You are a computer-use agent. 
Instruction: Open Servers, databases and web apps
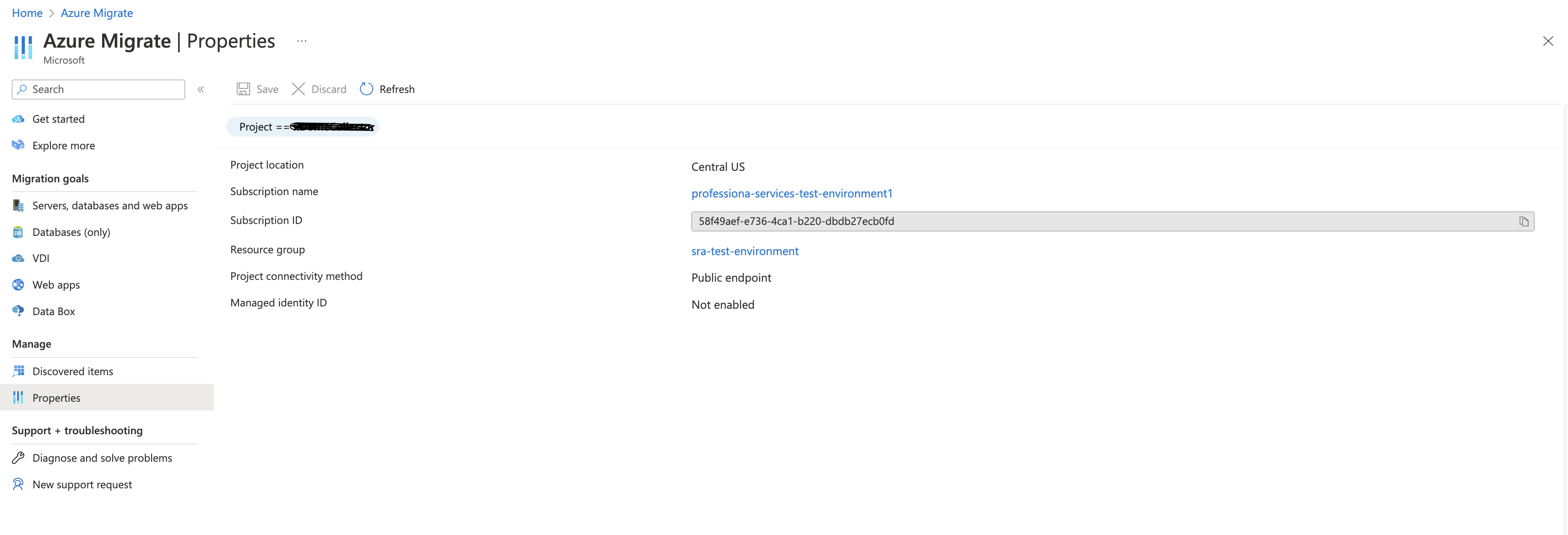click(x=109, y=206)
